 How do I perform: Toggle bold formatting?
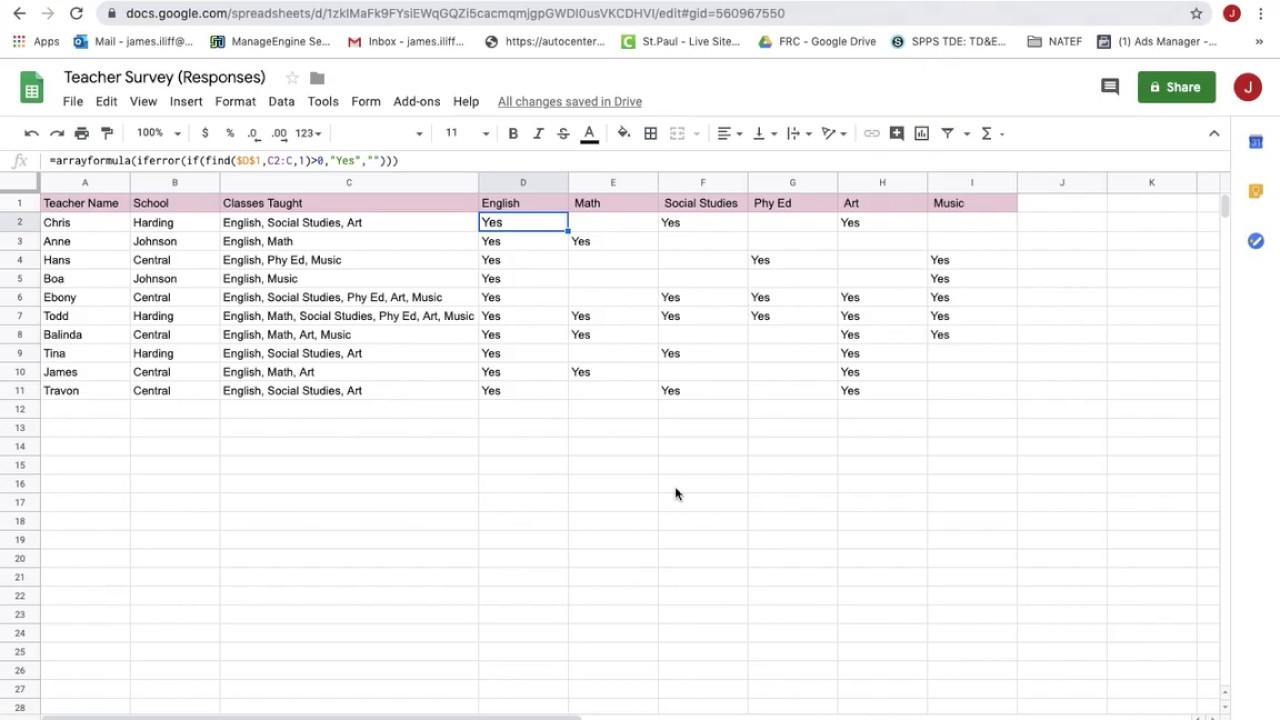pyautogui.click(x=513, y=133)
